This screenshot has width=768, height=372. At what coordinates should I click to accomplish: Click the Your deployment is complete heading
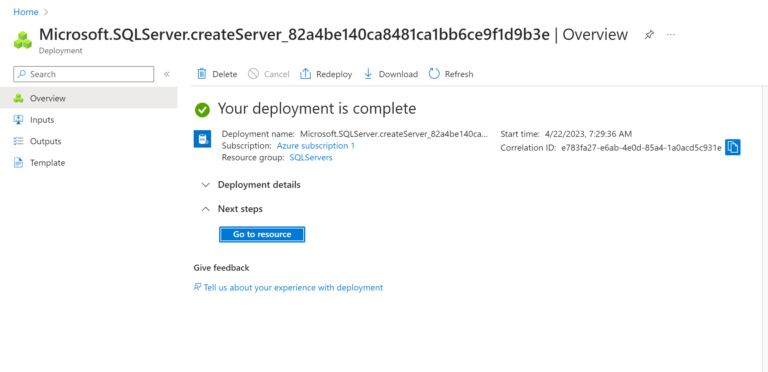tap(317, 109)
